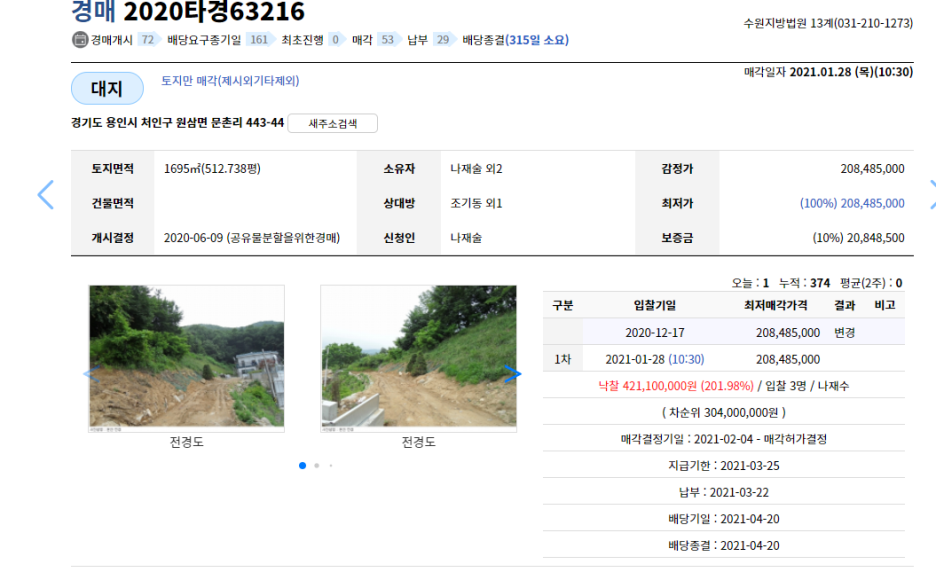Viewport: 936px width, 580px height.
Task: Select case number 2020타경63216 heading
Action: click(214, 11)
